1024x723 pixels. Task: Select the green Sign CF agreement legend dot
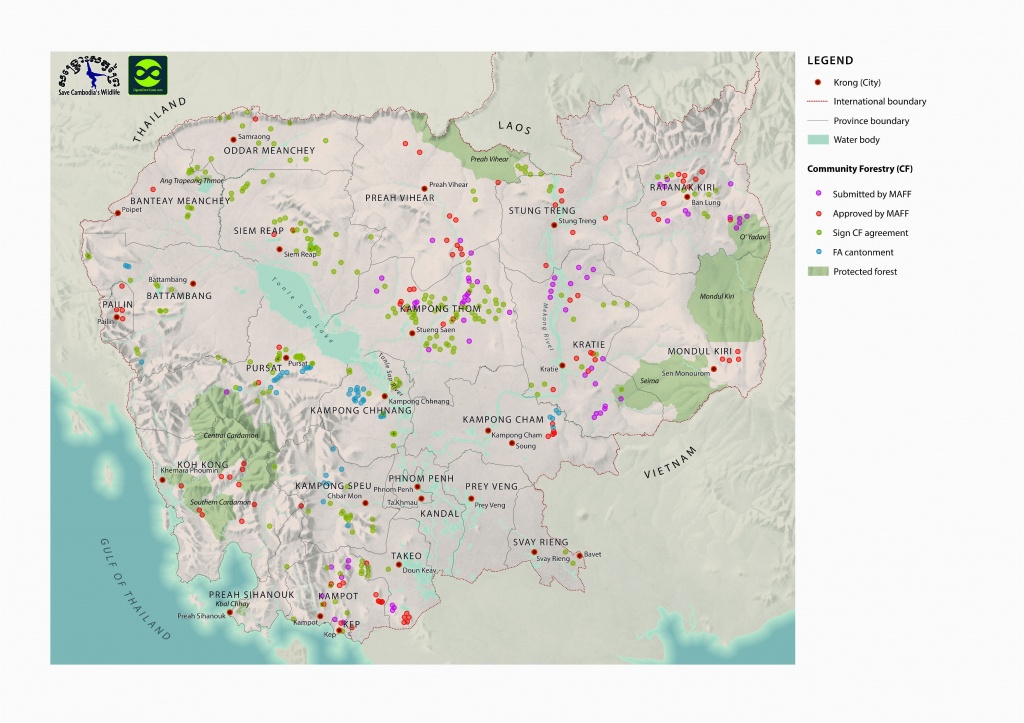(817, 233)
